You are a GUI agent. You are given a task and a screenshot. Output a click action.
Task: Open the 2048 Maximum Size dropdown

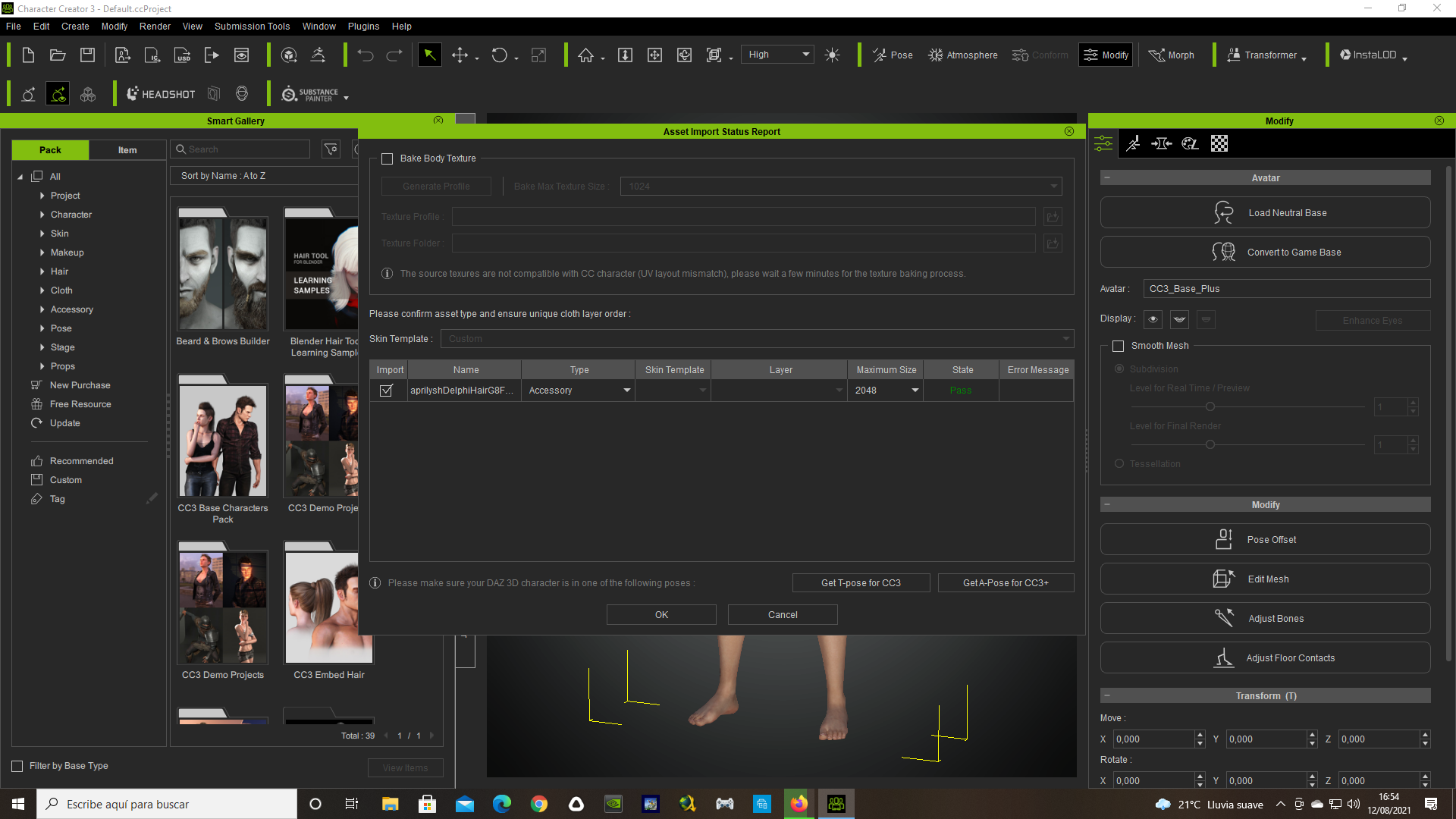pos(885,391)
